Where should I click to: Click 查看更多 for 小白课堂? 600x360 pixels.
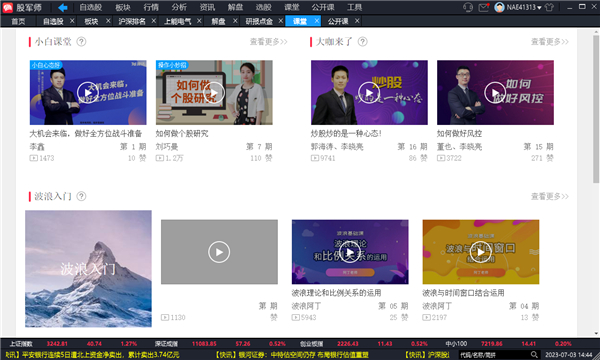269,42
